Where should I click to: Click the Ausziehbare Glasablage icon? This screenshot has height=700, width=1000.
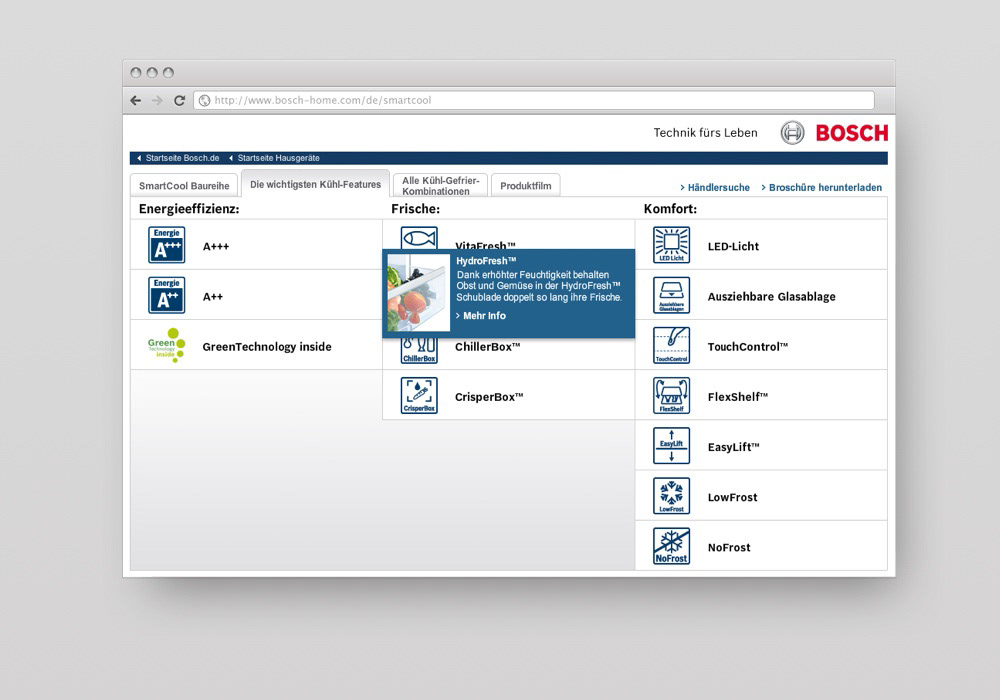tap(672, 295)
